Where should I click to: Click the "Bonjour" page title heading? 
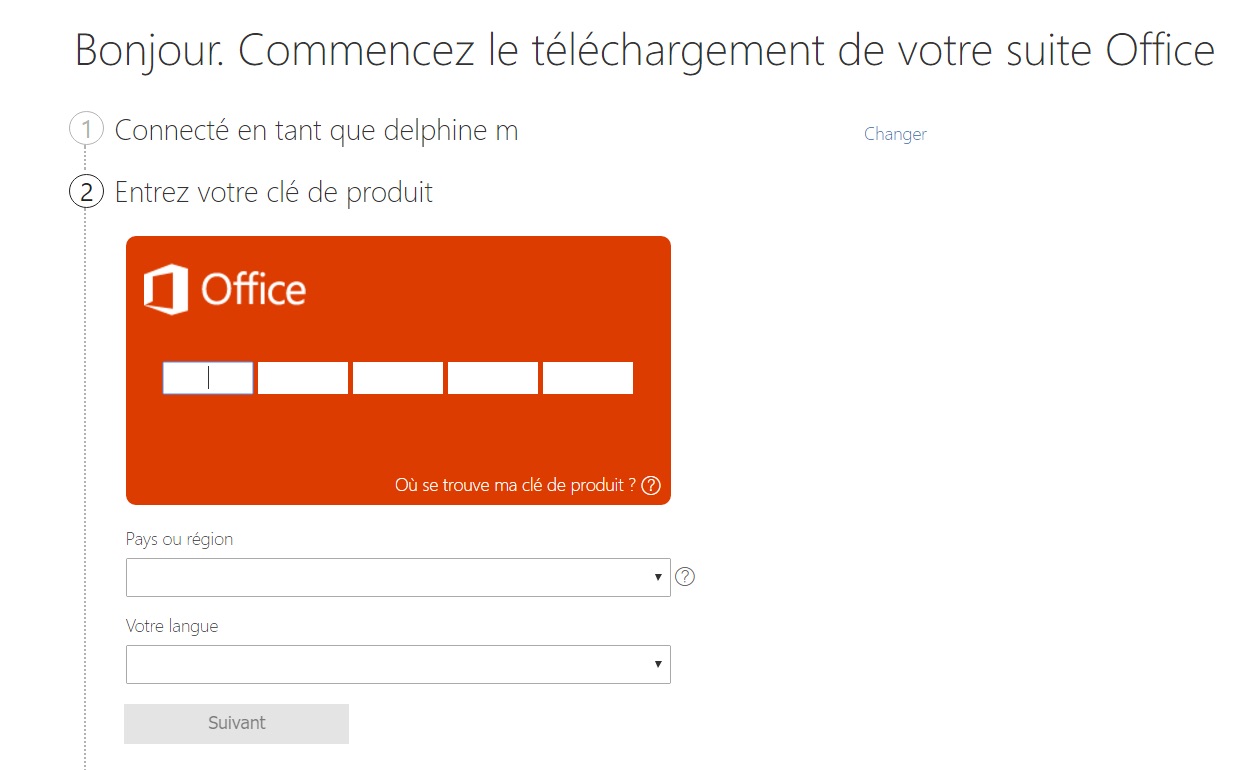click(x=645, y=50)
